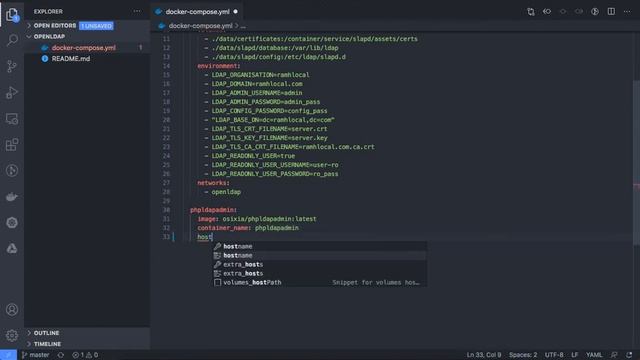Open the Source Control graph icon in activity bar
Image resolution: width=640 pixels, height=360 pixels.
pyautogui.click(x=12, y=171)
